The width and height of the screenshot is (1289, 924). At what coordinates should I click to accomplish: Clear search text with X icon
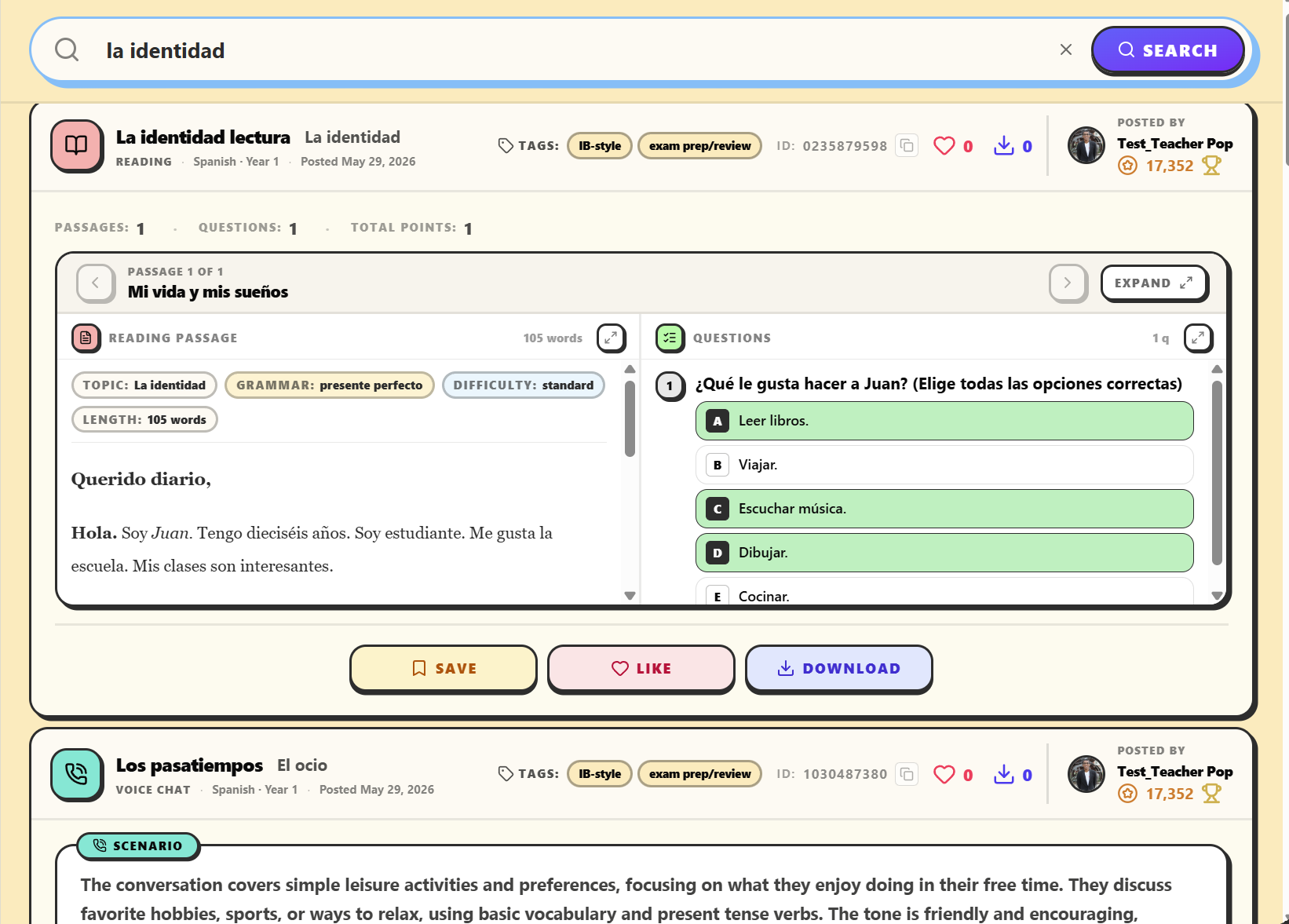click(1066, 50)
